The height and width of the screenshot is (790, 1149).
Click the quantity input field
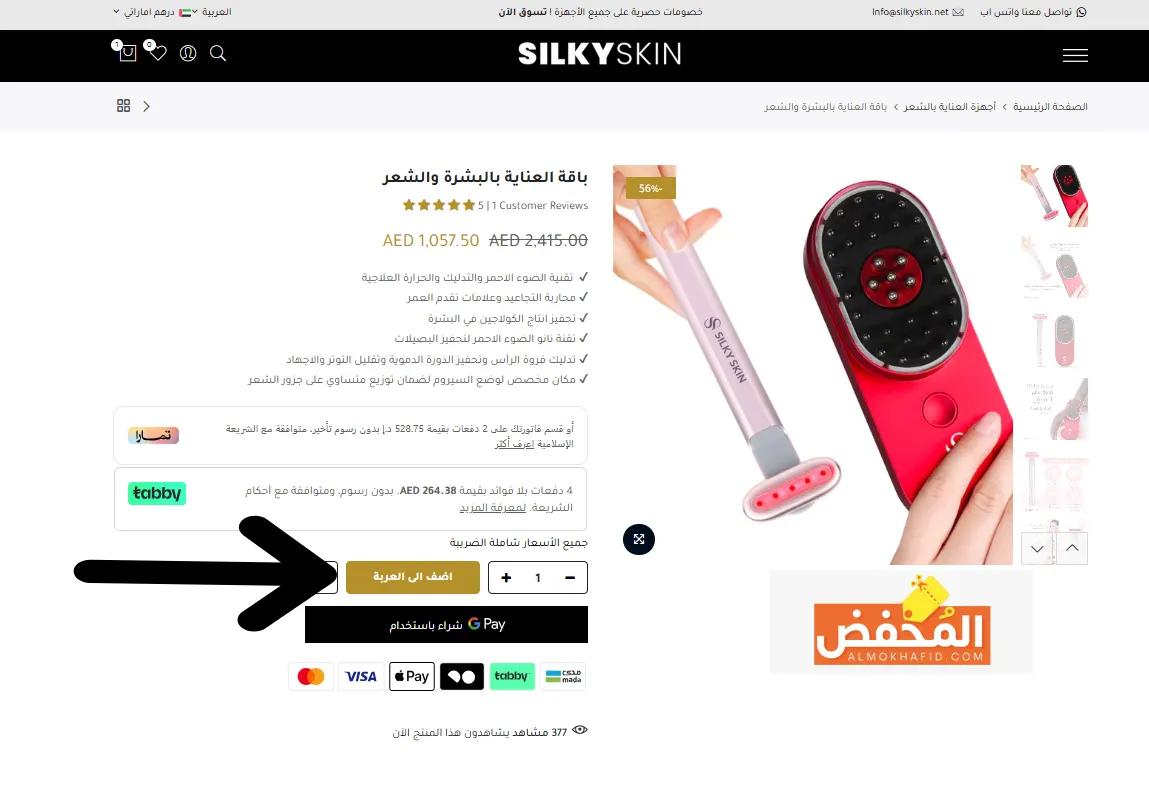pyautogui.click(x=538, y=577)
